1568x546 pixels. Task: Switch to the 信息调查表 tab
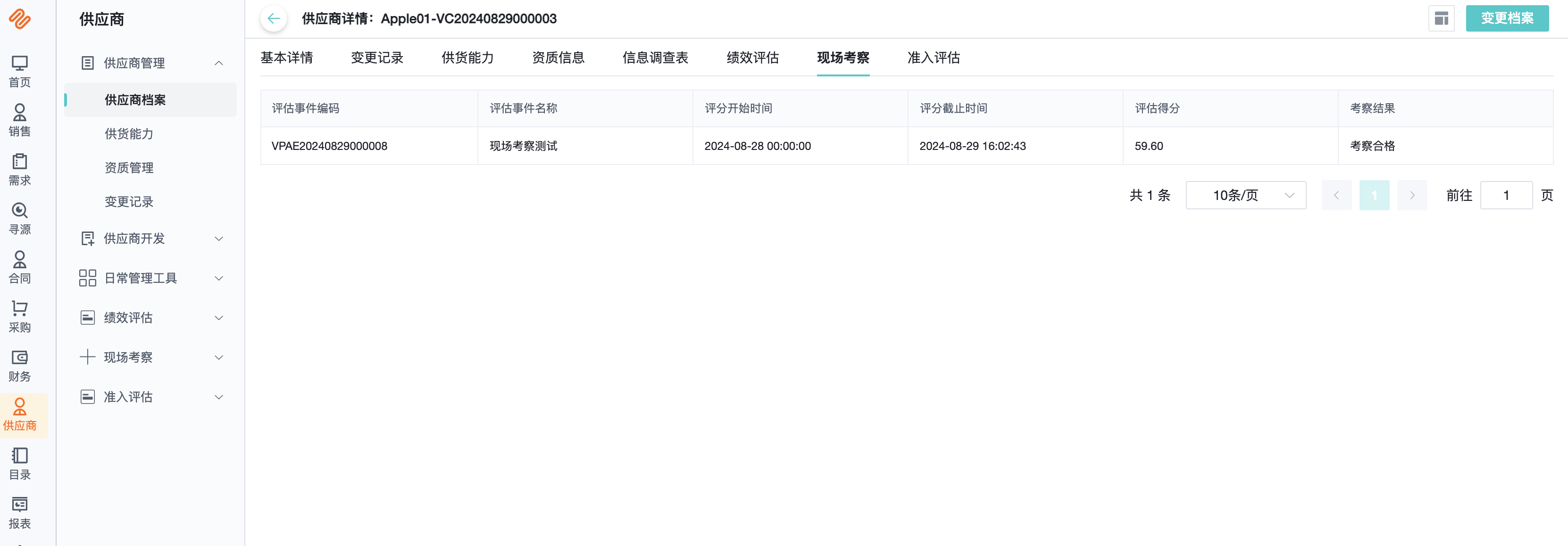click(x=655, y=58)
